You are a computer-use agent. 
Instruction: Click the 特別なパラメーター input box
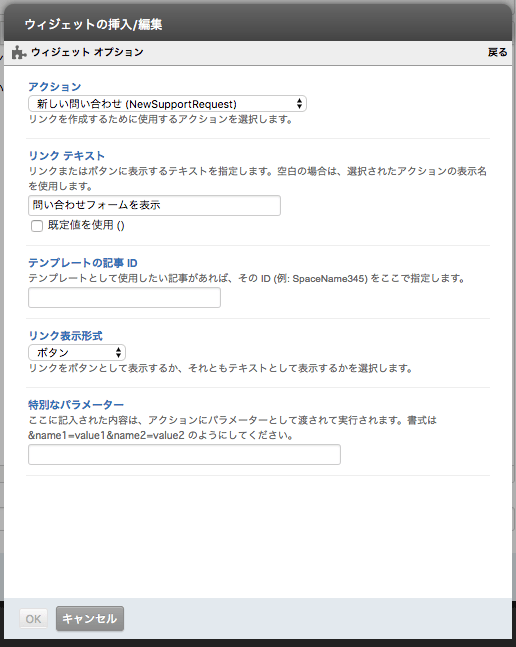coord(184,454)
